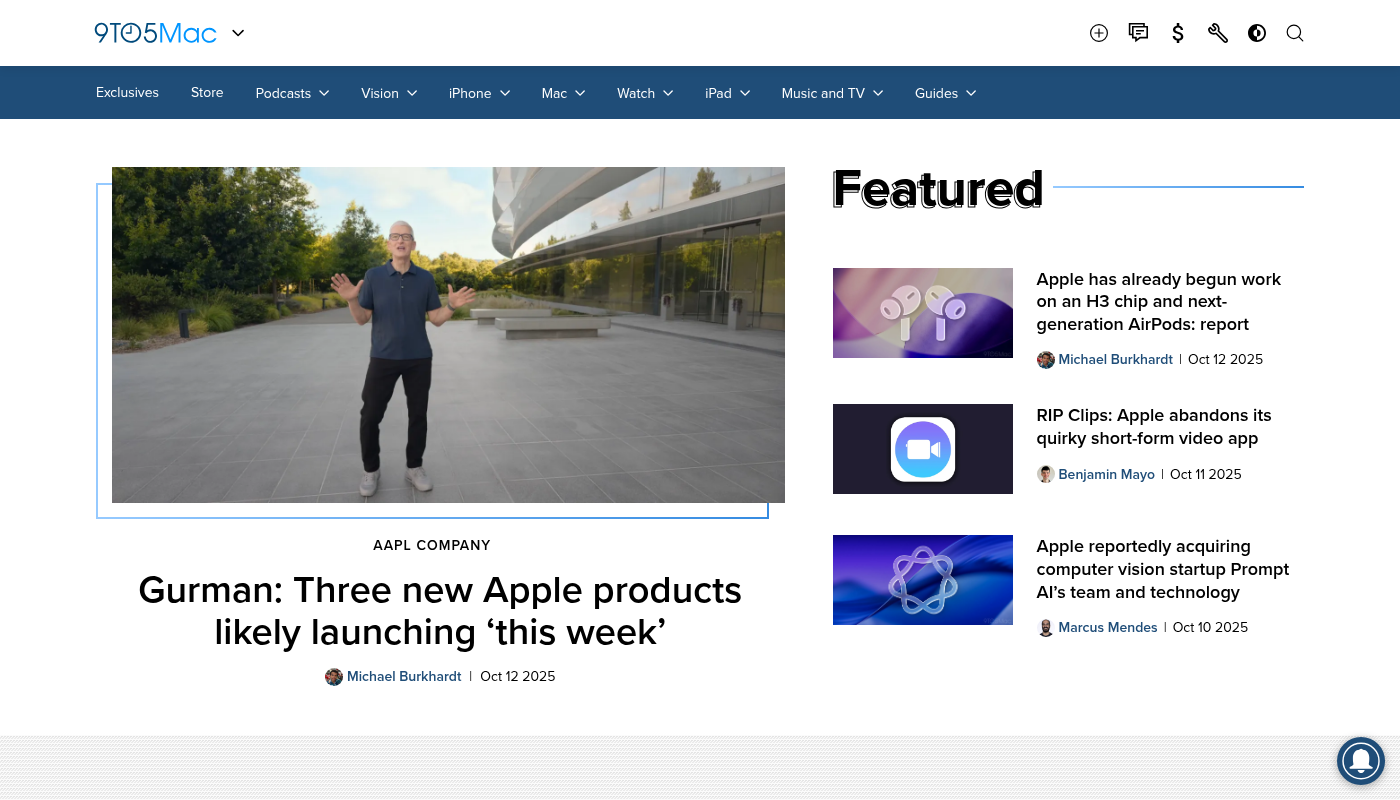
Task: Open author link Benjamin Mayo
Action: tap(1106, 475)
